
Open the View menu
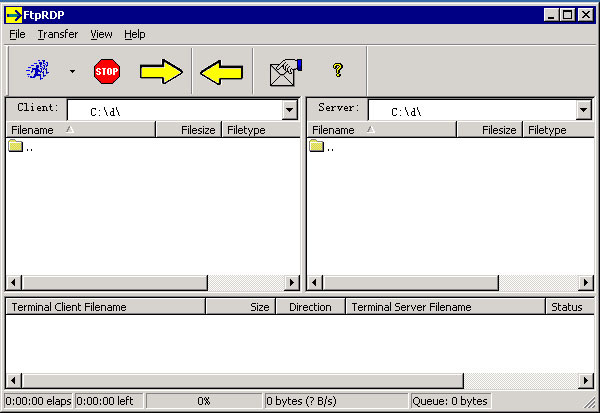(x=101, y=34)
